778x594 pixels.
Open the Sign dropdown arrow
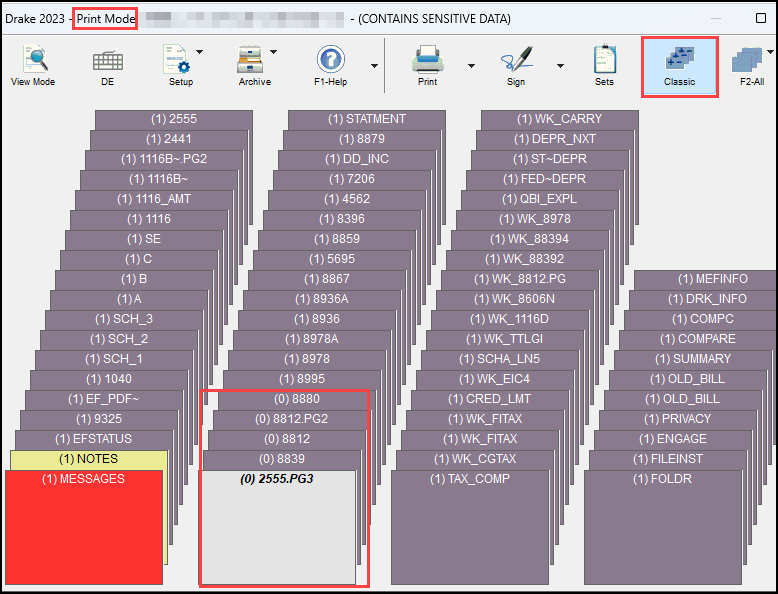tap(560, 66)
